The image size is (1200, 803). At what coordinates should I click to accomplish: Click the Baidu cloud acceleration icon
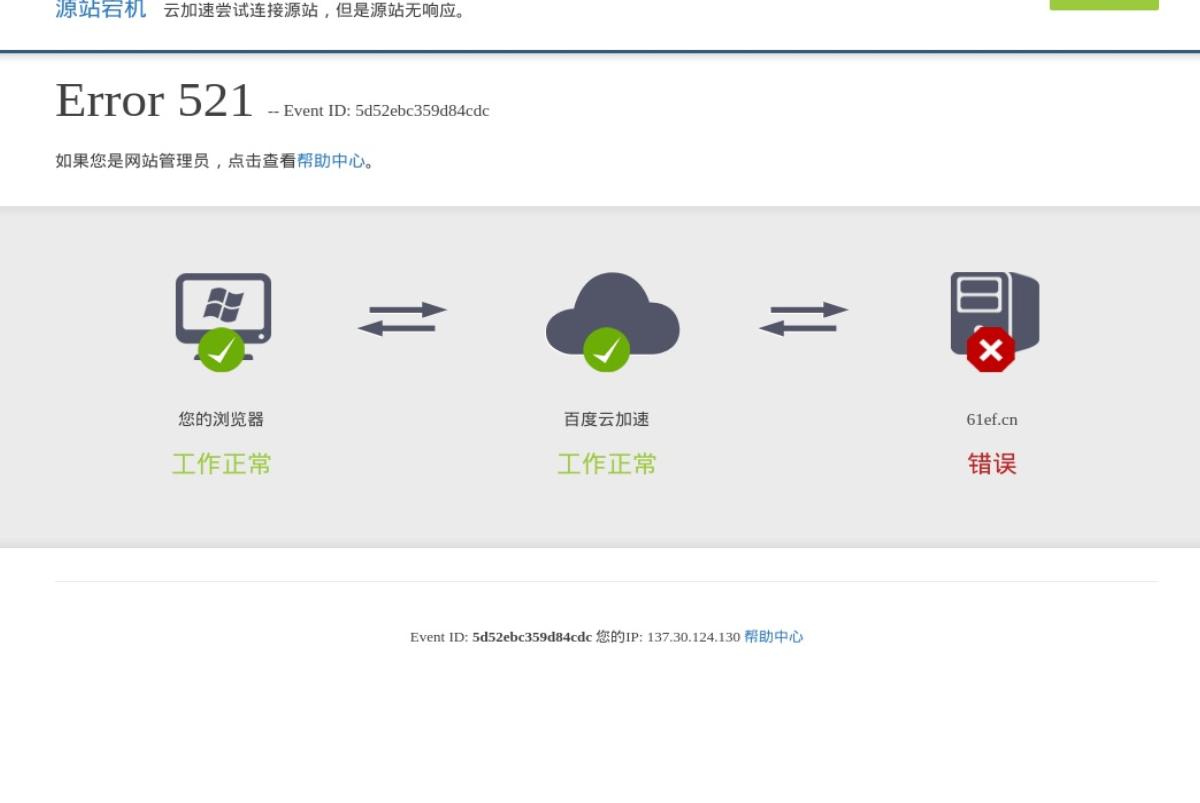tap(612, 321)
